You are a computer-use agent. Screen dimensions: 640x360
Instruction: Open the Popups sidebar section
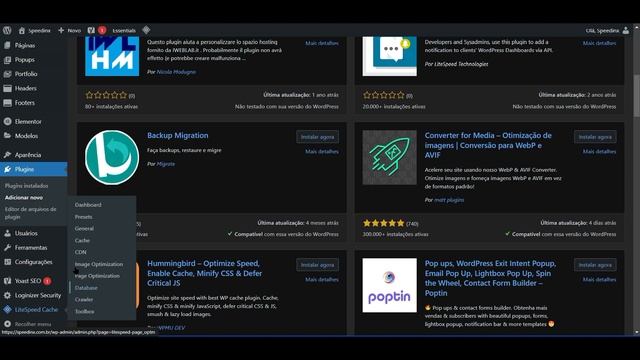coord(24,60)
